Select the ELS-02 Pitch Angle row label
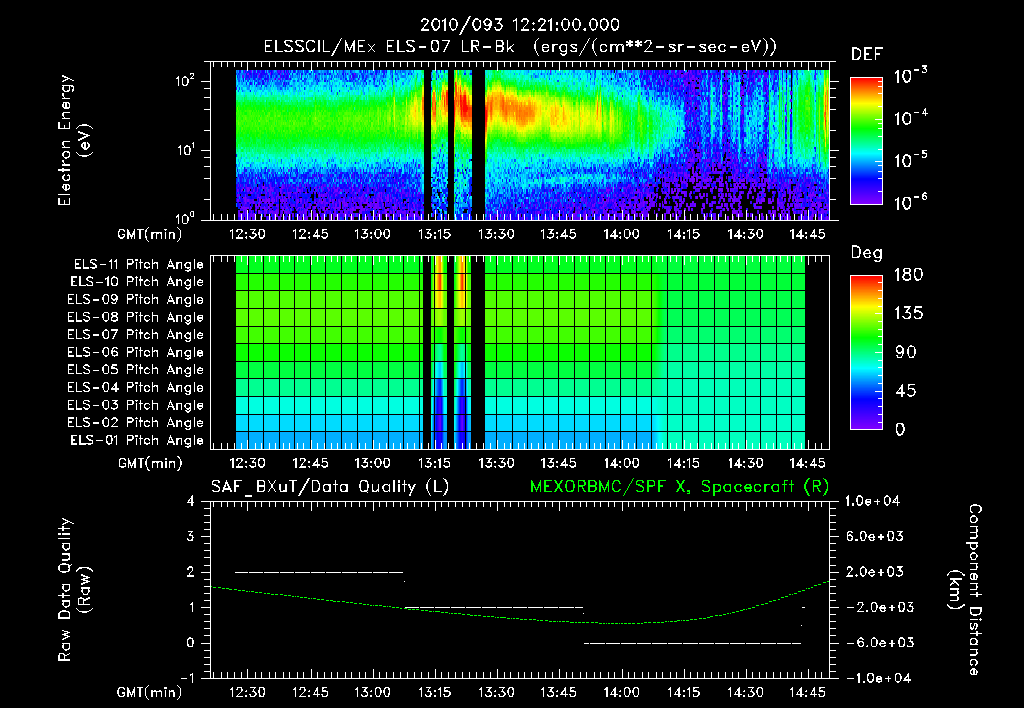Image resolution: width=1024 pixels, height=708 pixels. pyautogui.click(x=136, y=423)
